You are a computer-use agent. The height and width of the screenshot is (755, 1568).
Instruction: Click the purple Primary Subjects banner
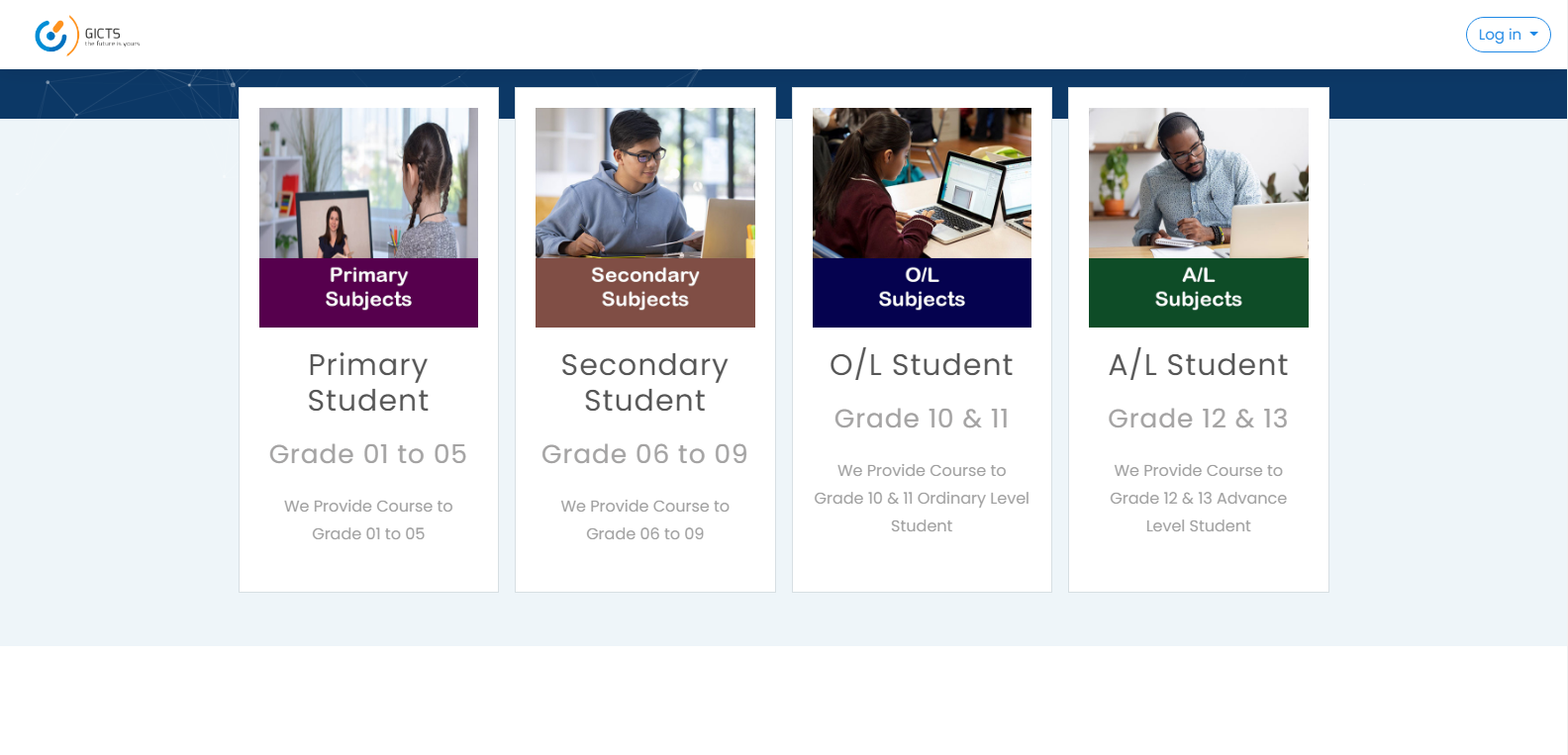(368, 293)
